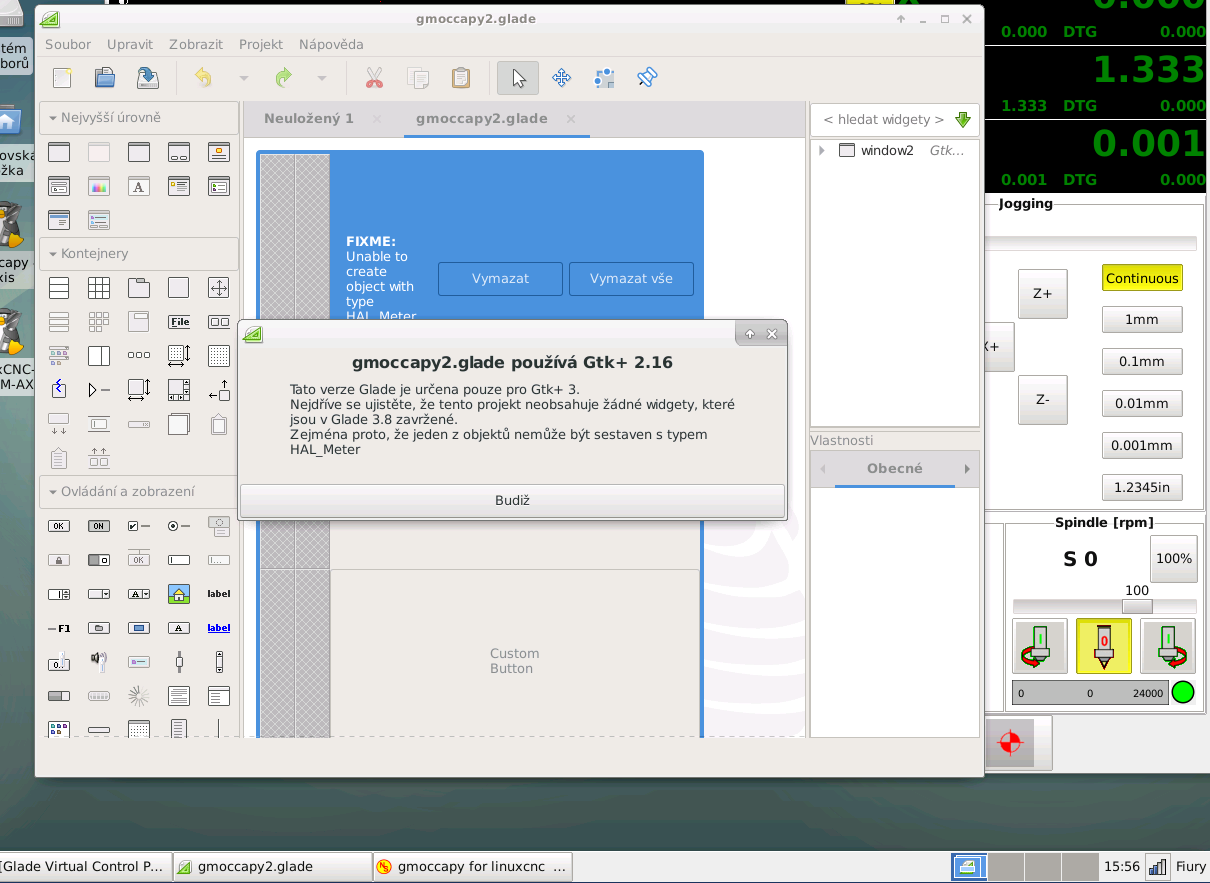Open the dropdown arrow beside Undo

pos(243,78)
